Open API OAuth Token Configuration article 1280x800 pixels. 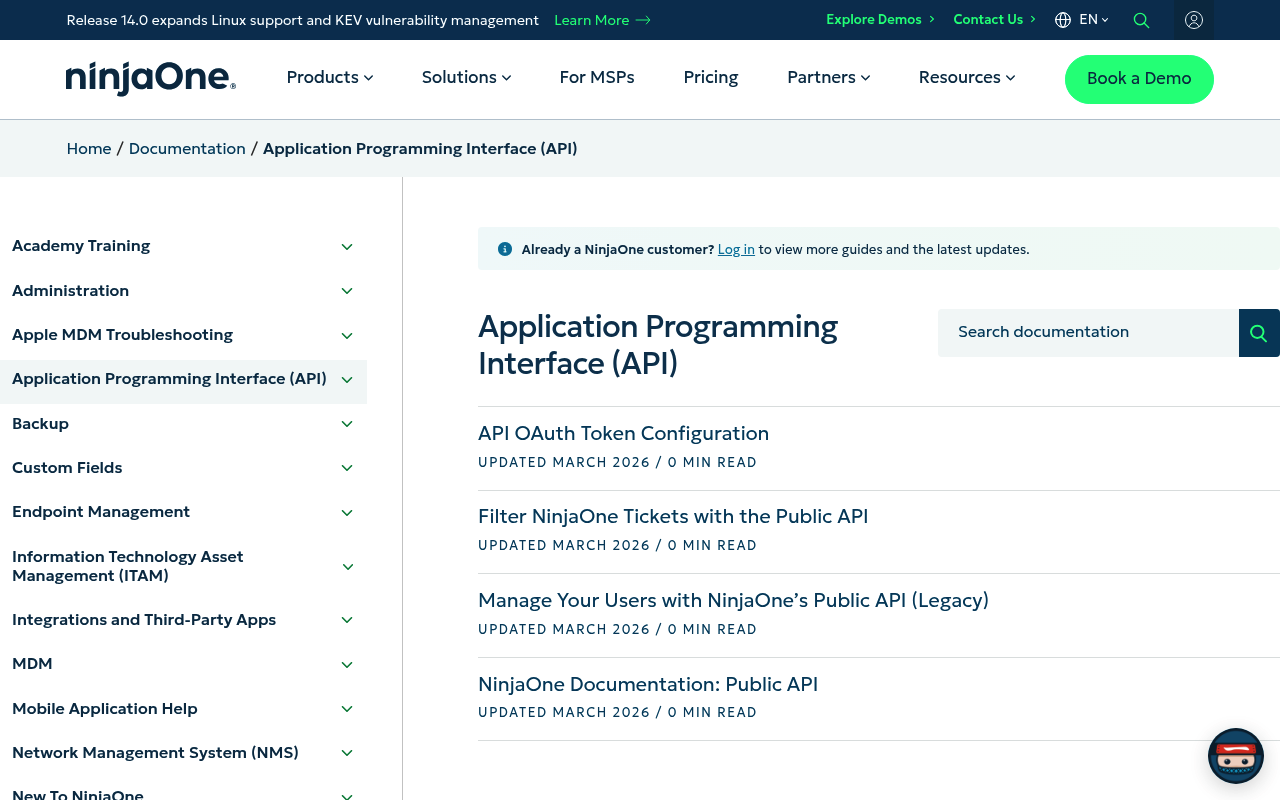(623, 433)
